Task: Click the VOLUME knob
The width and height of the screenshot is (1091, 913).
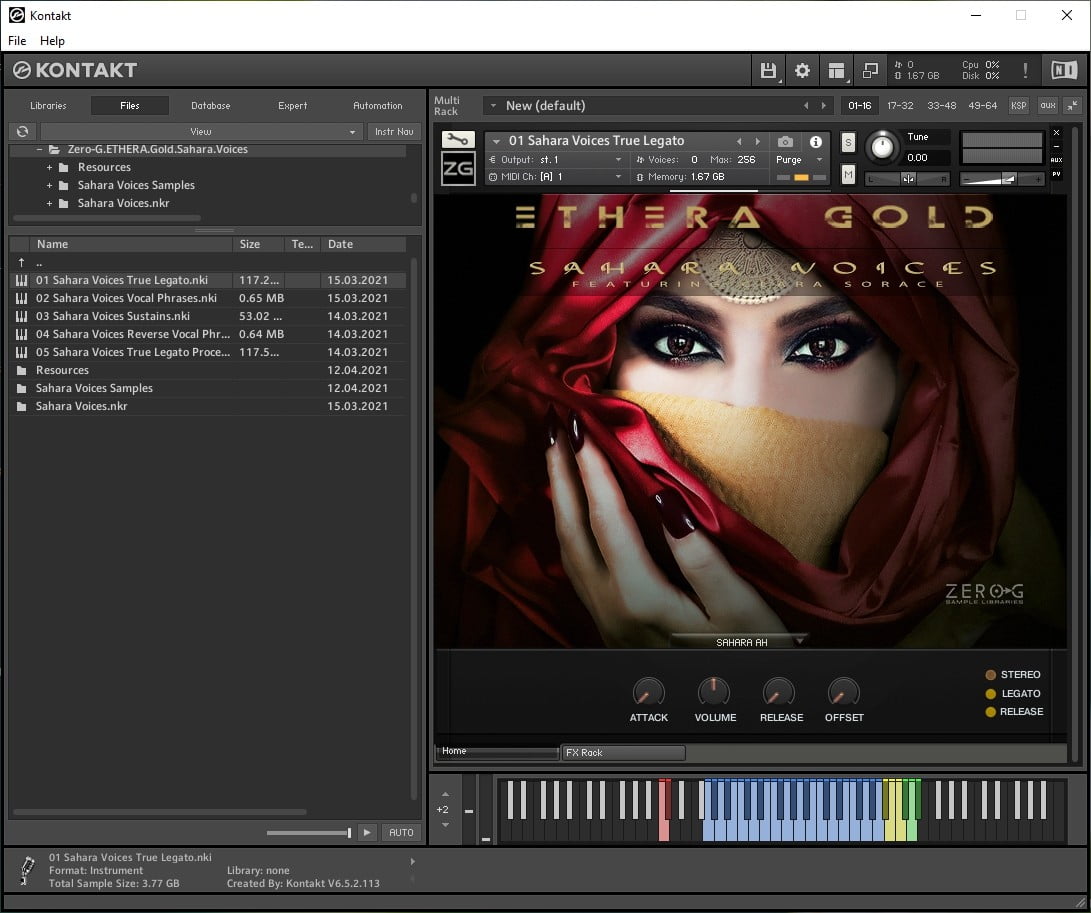Action: coord(714,692)
